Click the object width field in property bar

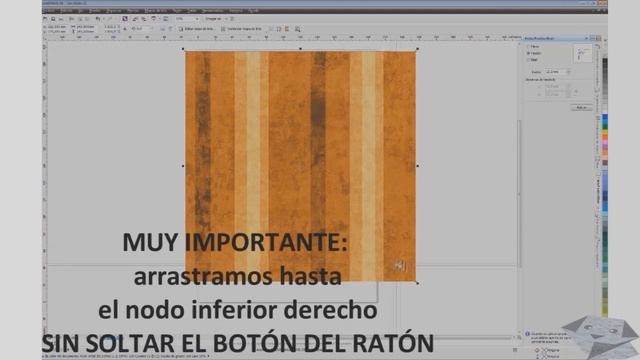pyautogui.click(x=86, y=27)
